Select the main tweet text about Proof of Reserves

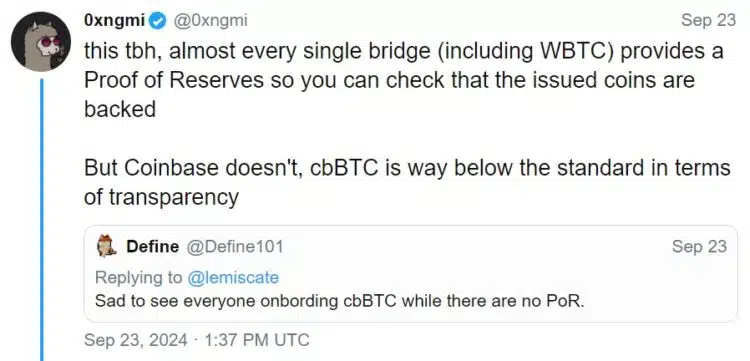[x=404, y=80]
